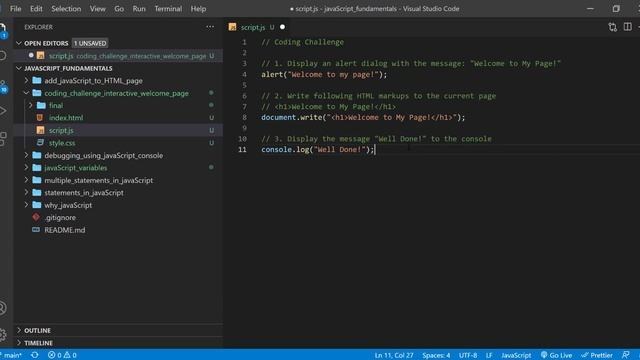This screenshot has height=360, width=640.
Task: Click Go Live in status bar
Action: pyautogui.click(x=556, y=355)
